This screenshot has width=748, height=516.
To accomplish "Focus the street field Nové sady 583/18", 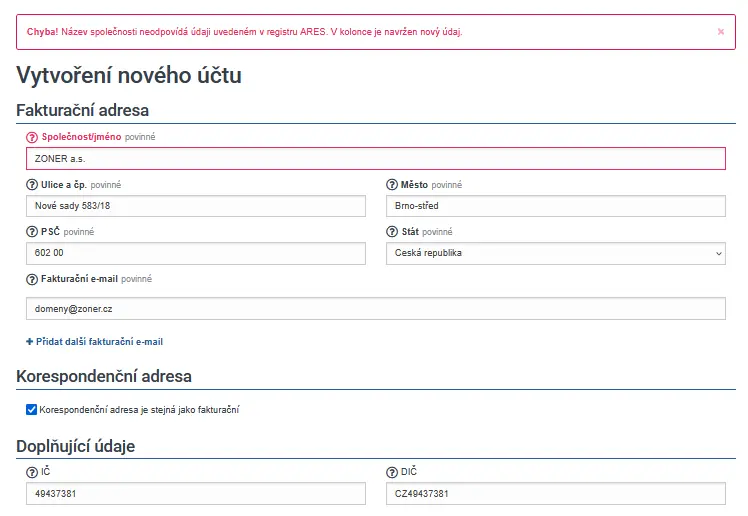I will tap(196, 206).
